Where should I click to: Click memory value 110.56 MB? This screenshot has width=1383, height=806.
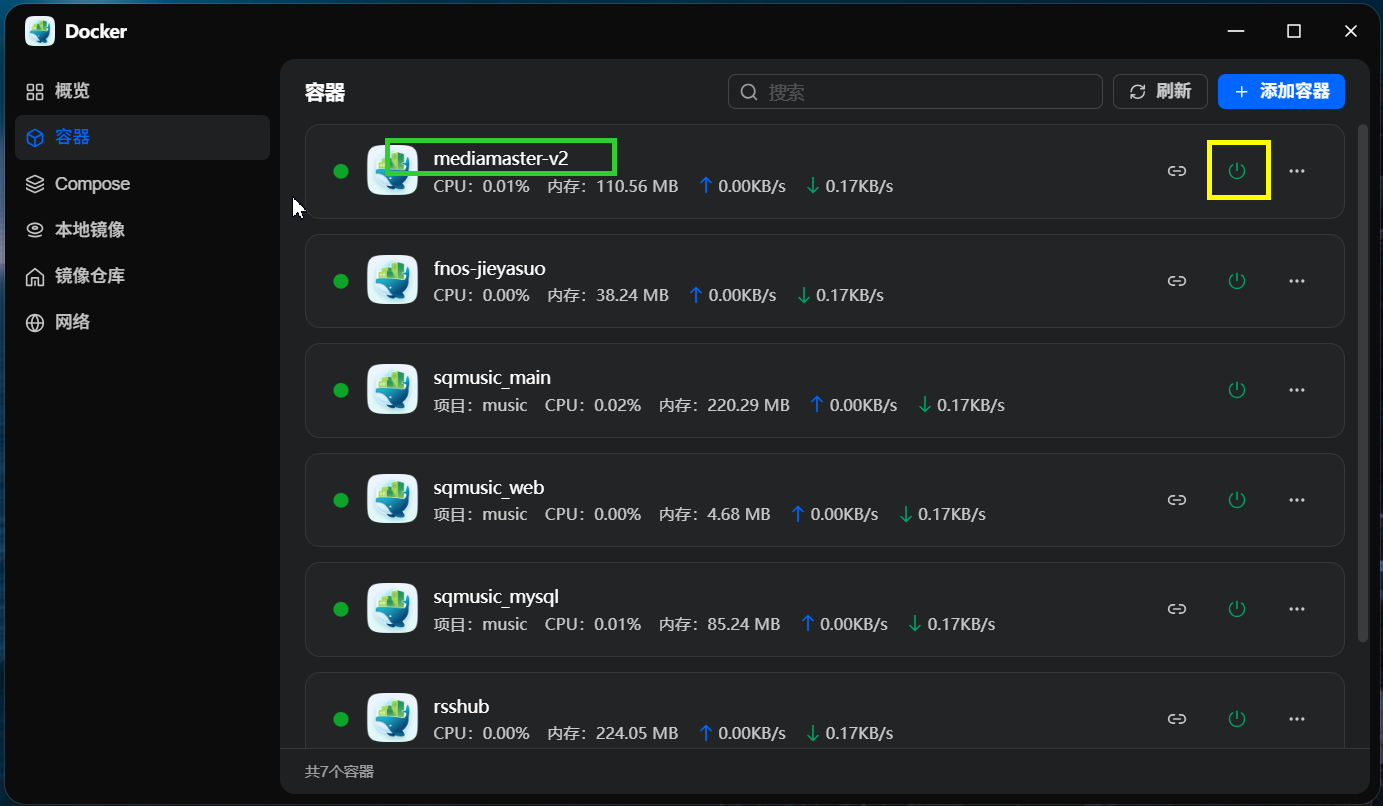click(x=637, y=186)
